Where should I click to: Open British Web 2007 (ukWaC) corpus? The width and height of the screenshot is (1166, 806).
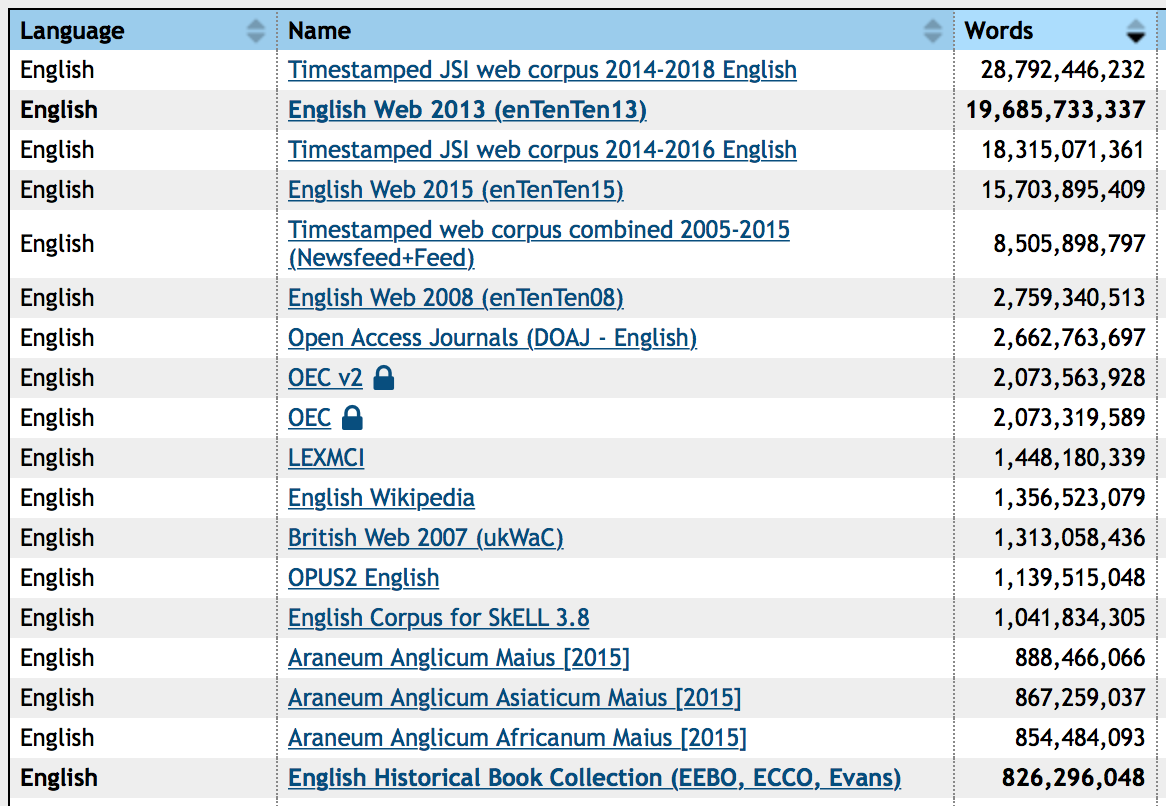425,538
